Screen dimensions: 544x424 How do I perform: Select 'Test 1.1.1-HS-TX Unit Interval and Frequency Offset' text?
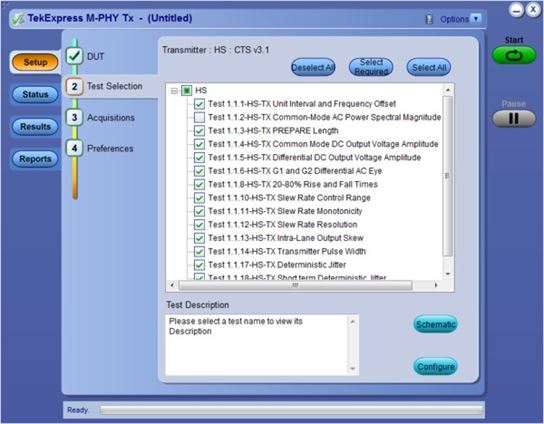[x=302, y=104]
